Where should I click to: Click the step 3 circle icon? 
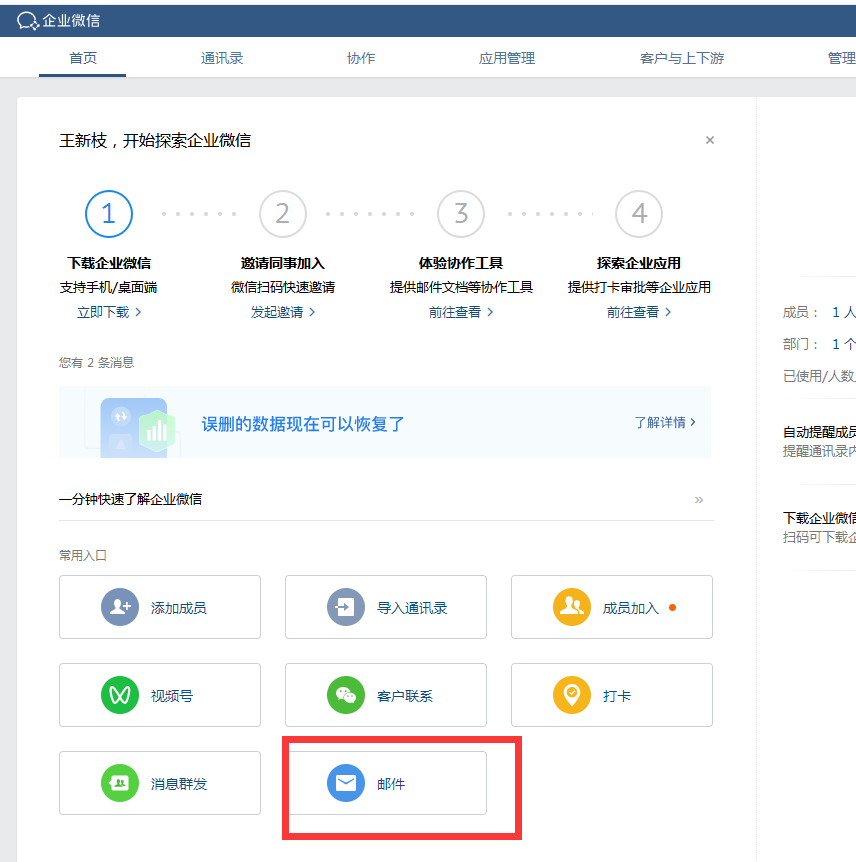point(461,214)
